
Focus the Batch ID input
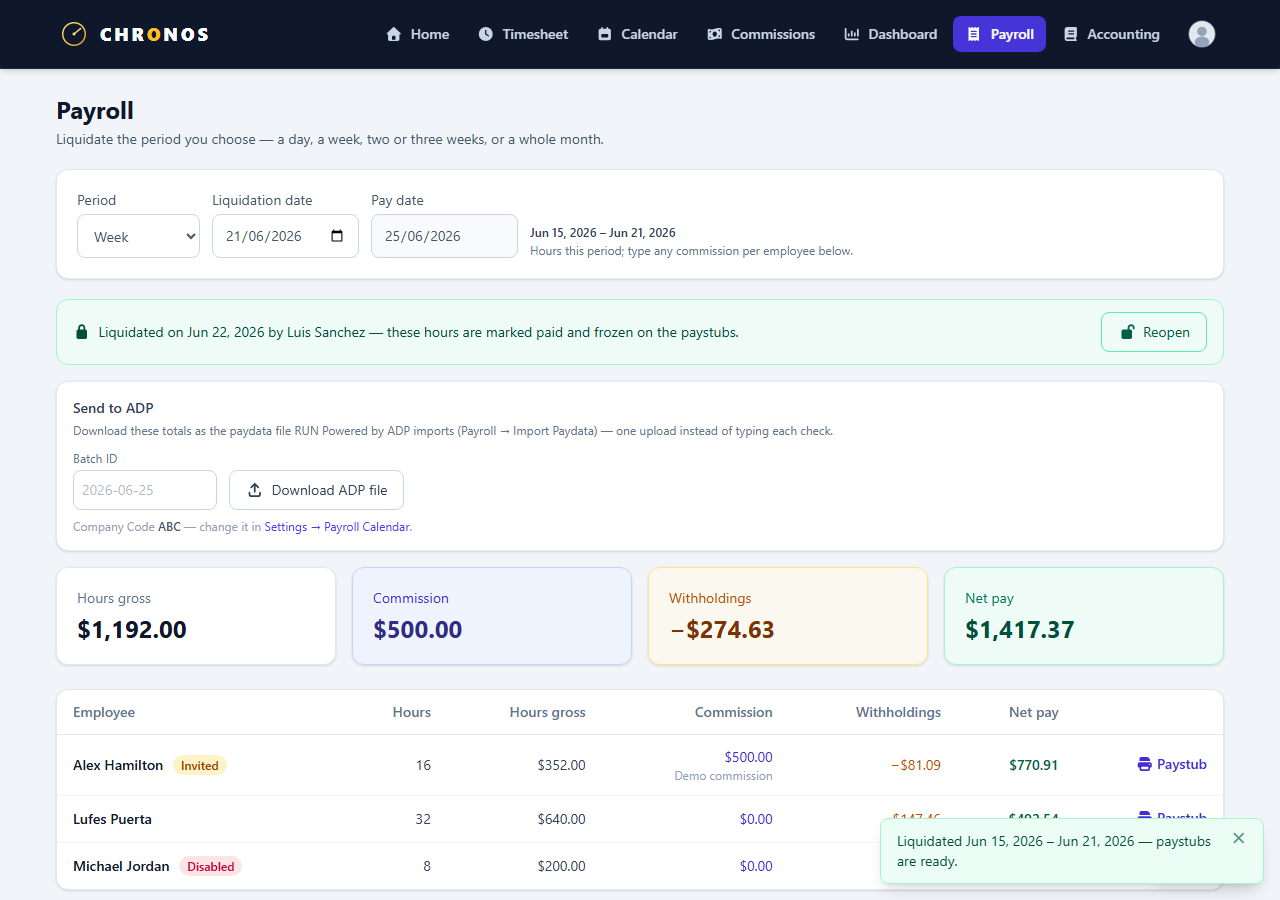pyautogui.click(x=145, y=490)
